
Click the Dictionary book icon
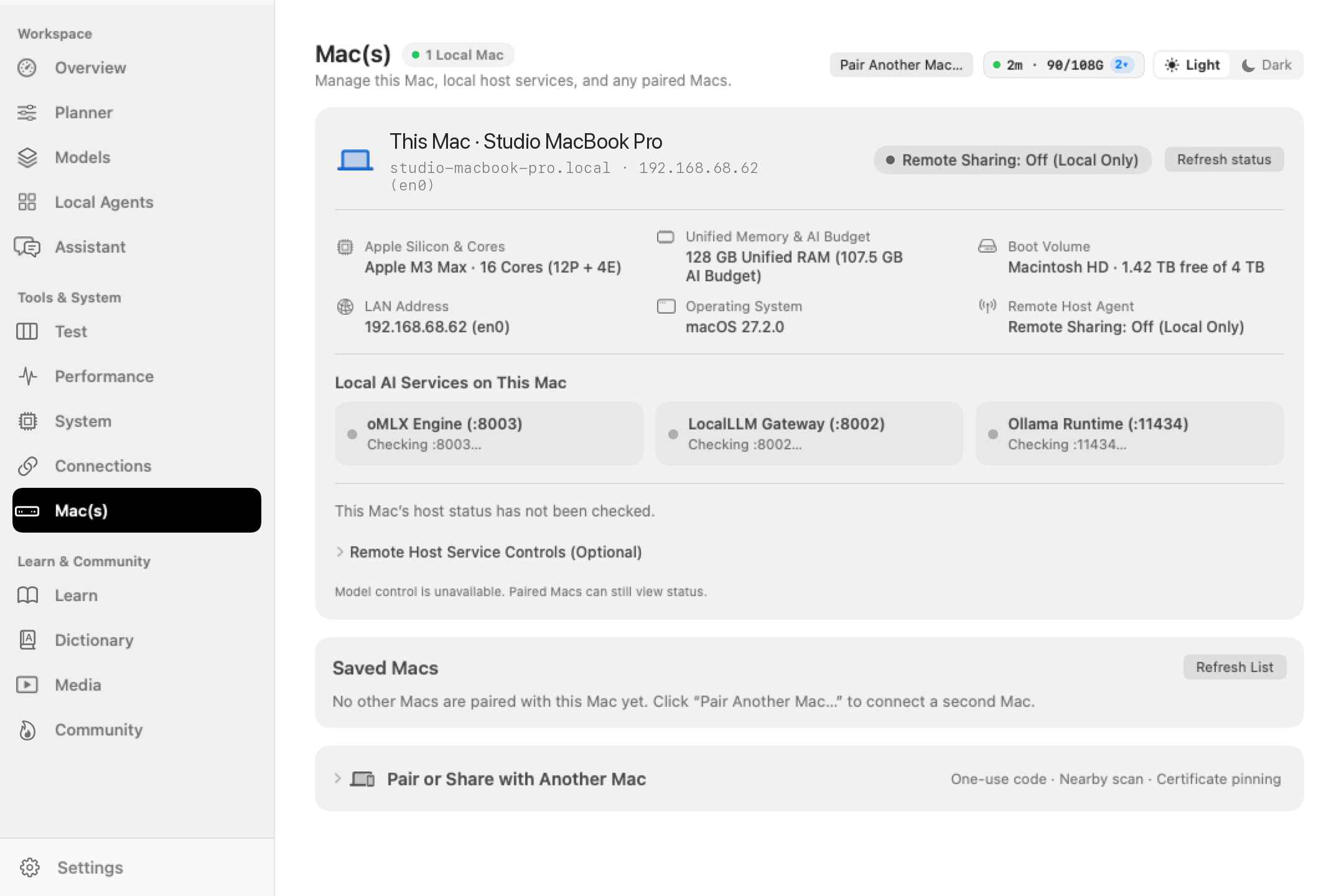[x=27, y=640]
